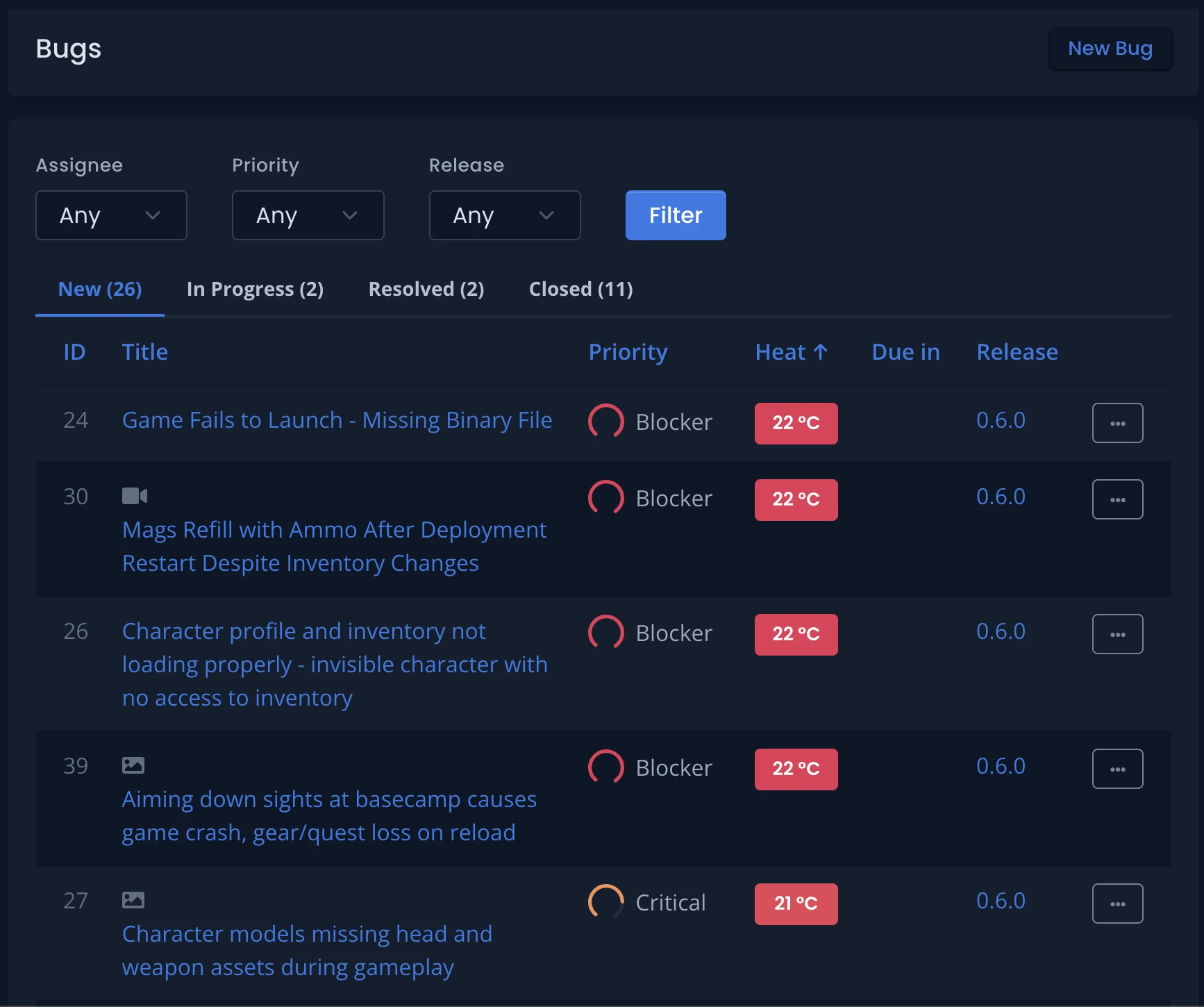
Task: Click the Blocker priority ring icon for bug 39
Action: 606,767
